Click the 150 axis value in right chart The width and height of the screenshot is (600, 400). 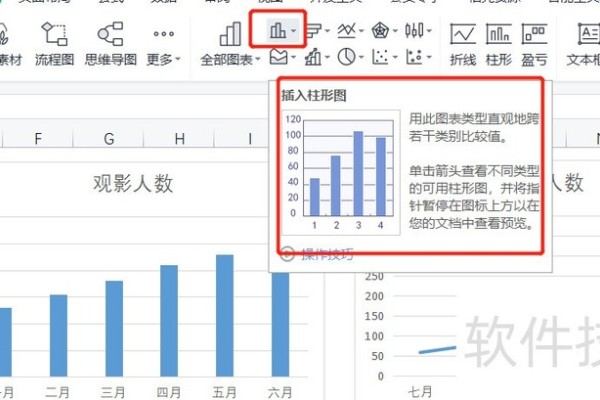[374, 316]
